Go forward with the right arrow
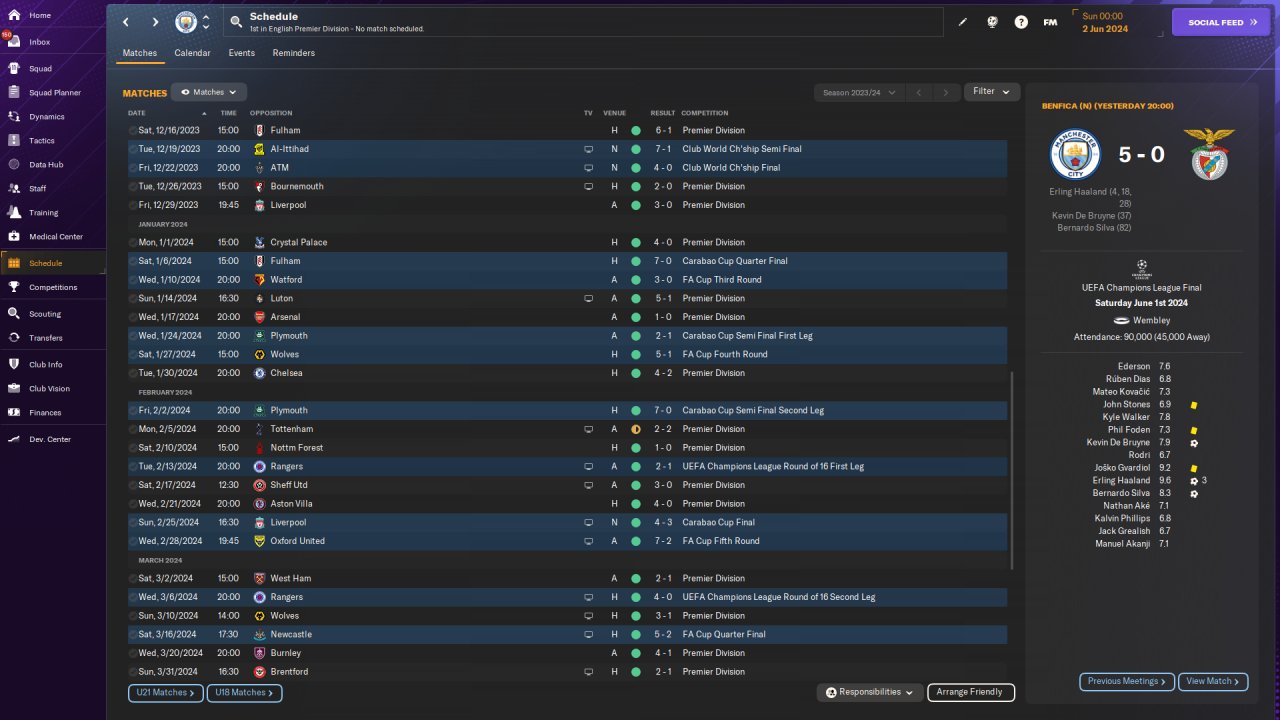The height and width of the screenshot is (720, 1280). (155, 22)
